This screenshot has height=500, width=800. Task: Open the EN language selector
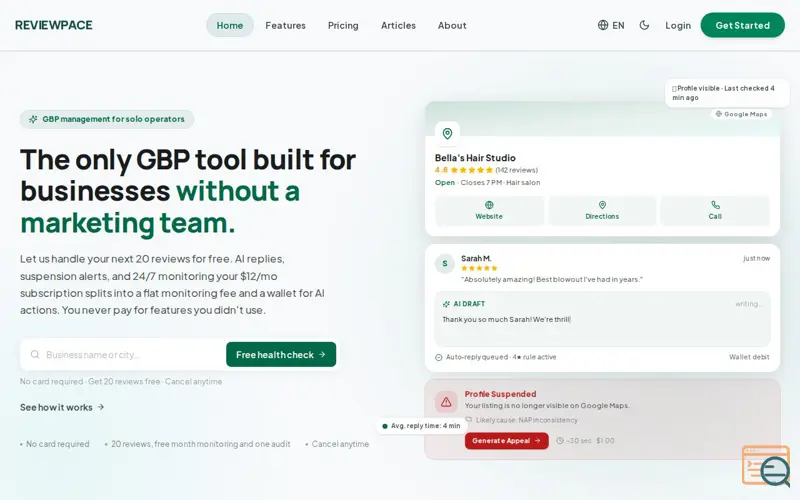pyautogui.click(x=611, y=25)
